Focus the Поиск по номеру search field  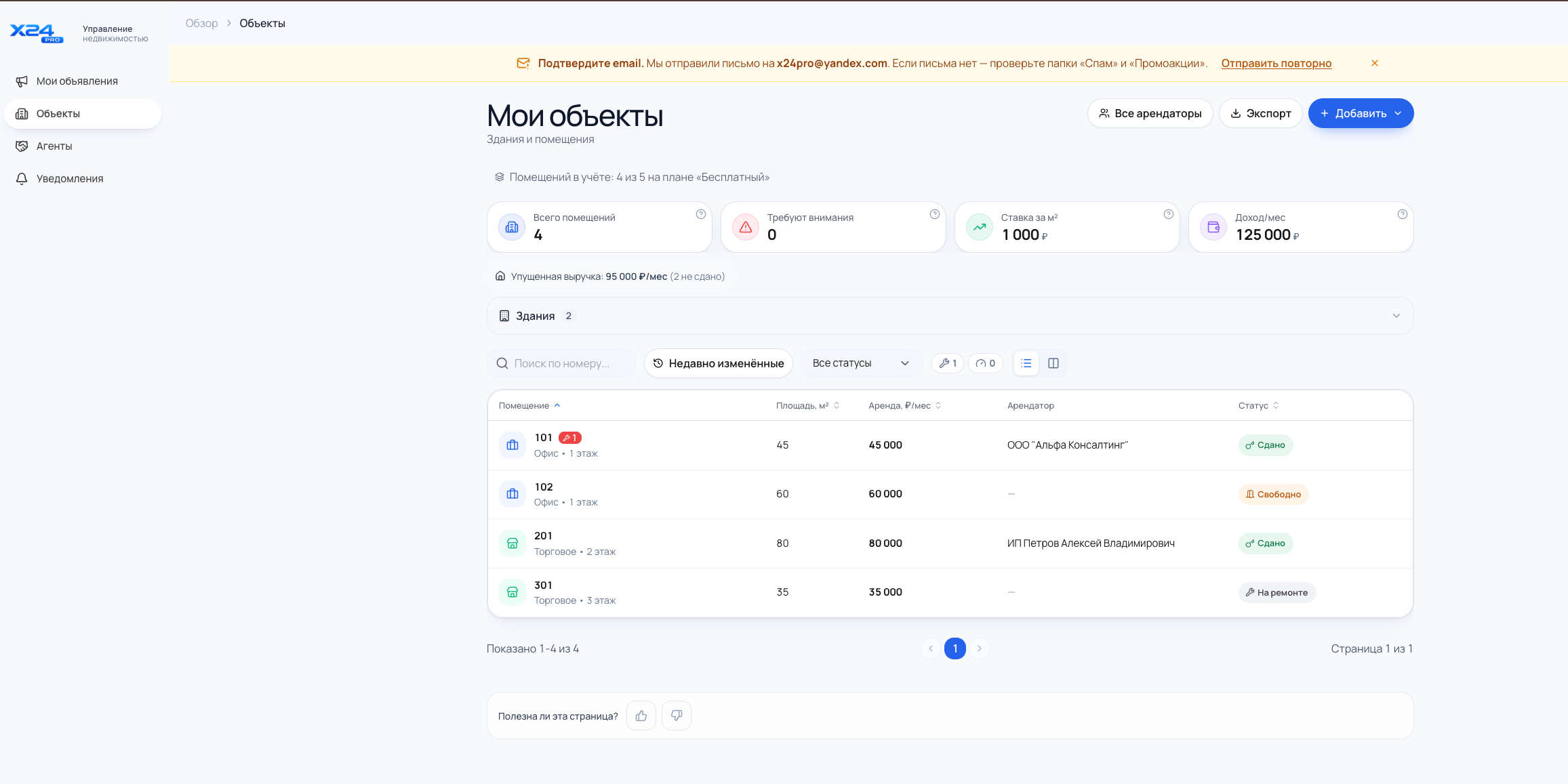point(561,363)
